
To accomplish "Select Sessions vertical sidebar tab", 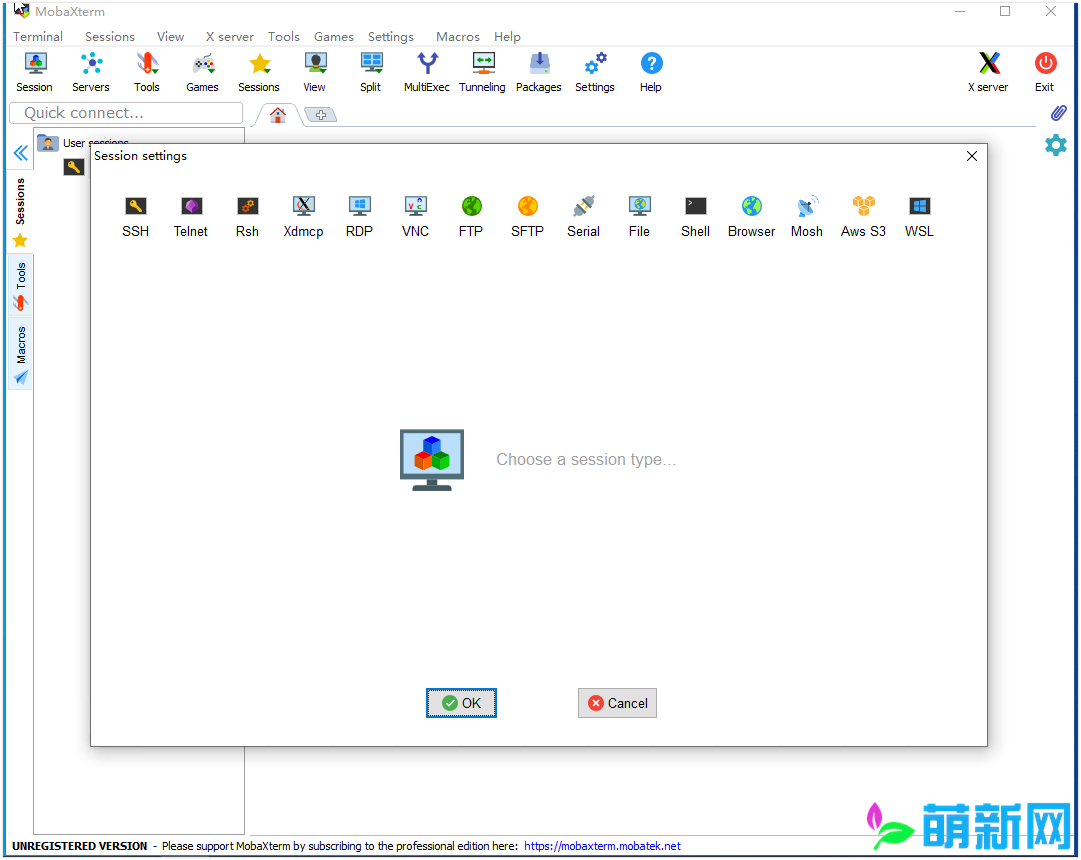I will coord(20,212).
